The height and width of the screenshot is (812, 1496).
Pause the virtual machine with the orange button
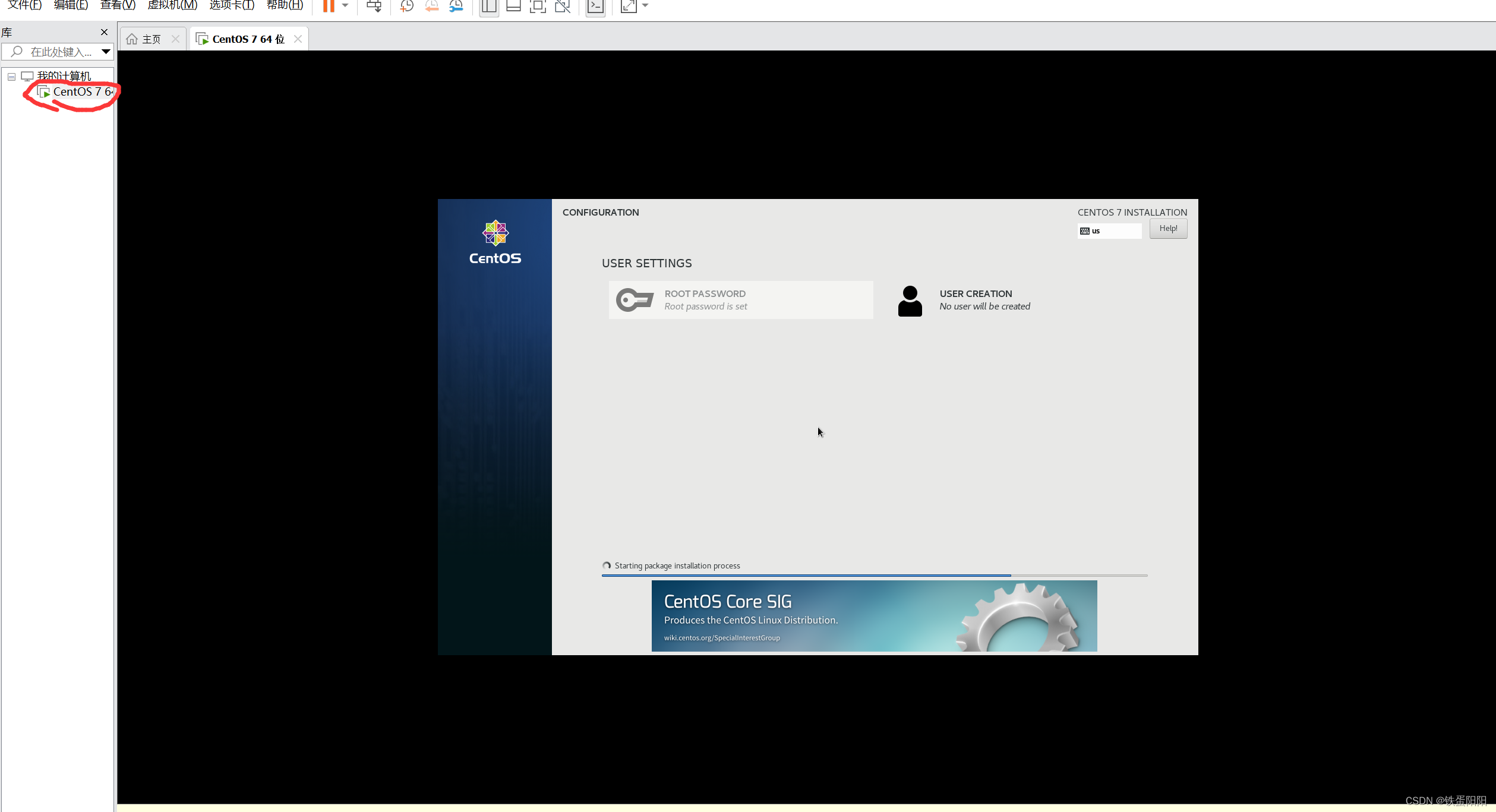329,6
